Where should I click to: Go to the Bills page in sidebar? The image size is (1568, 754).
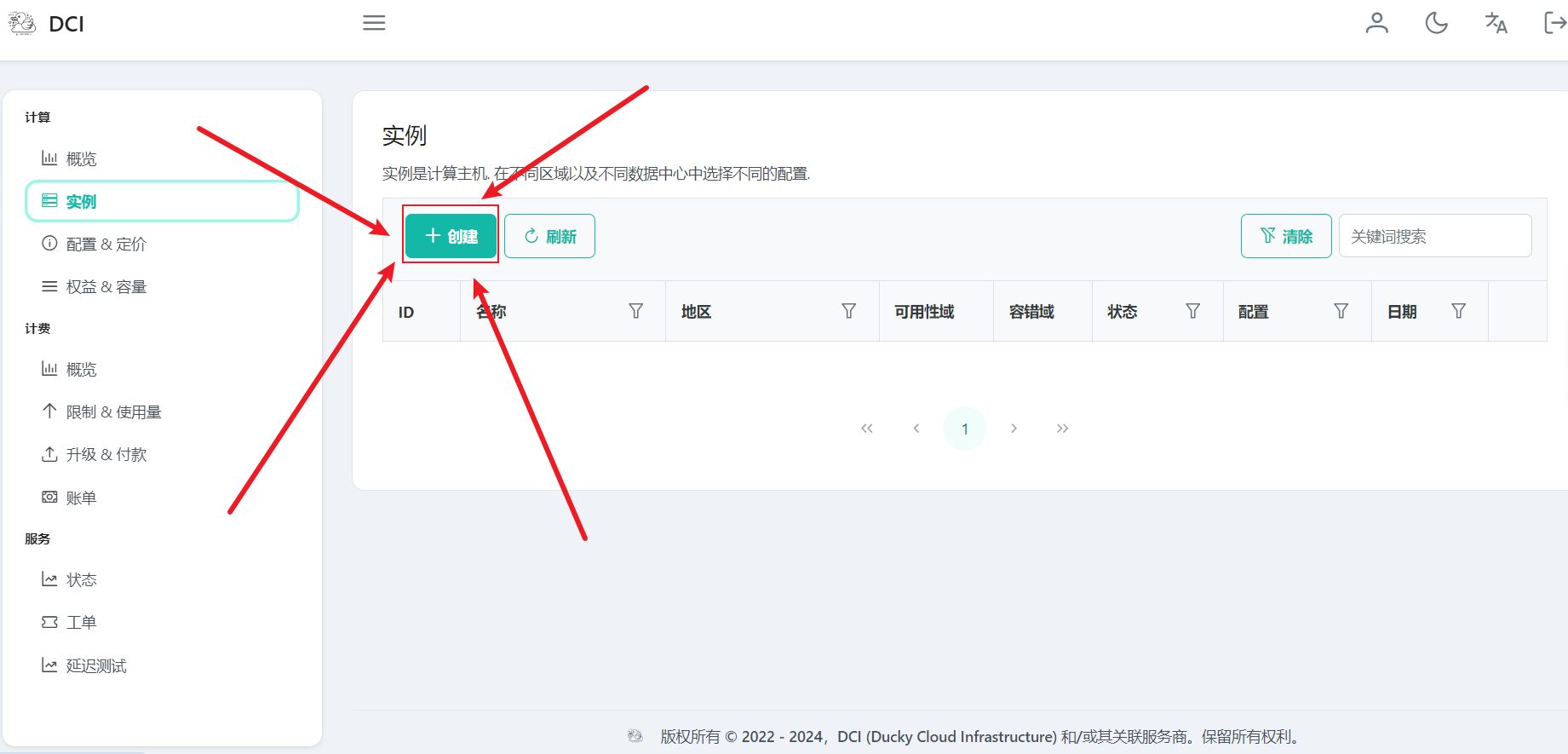pyautogui.click(x=81, y=498)
